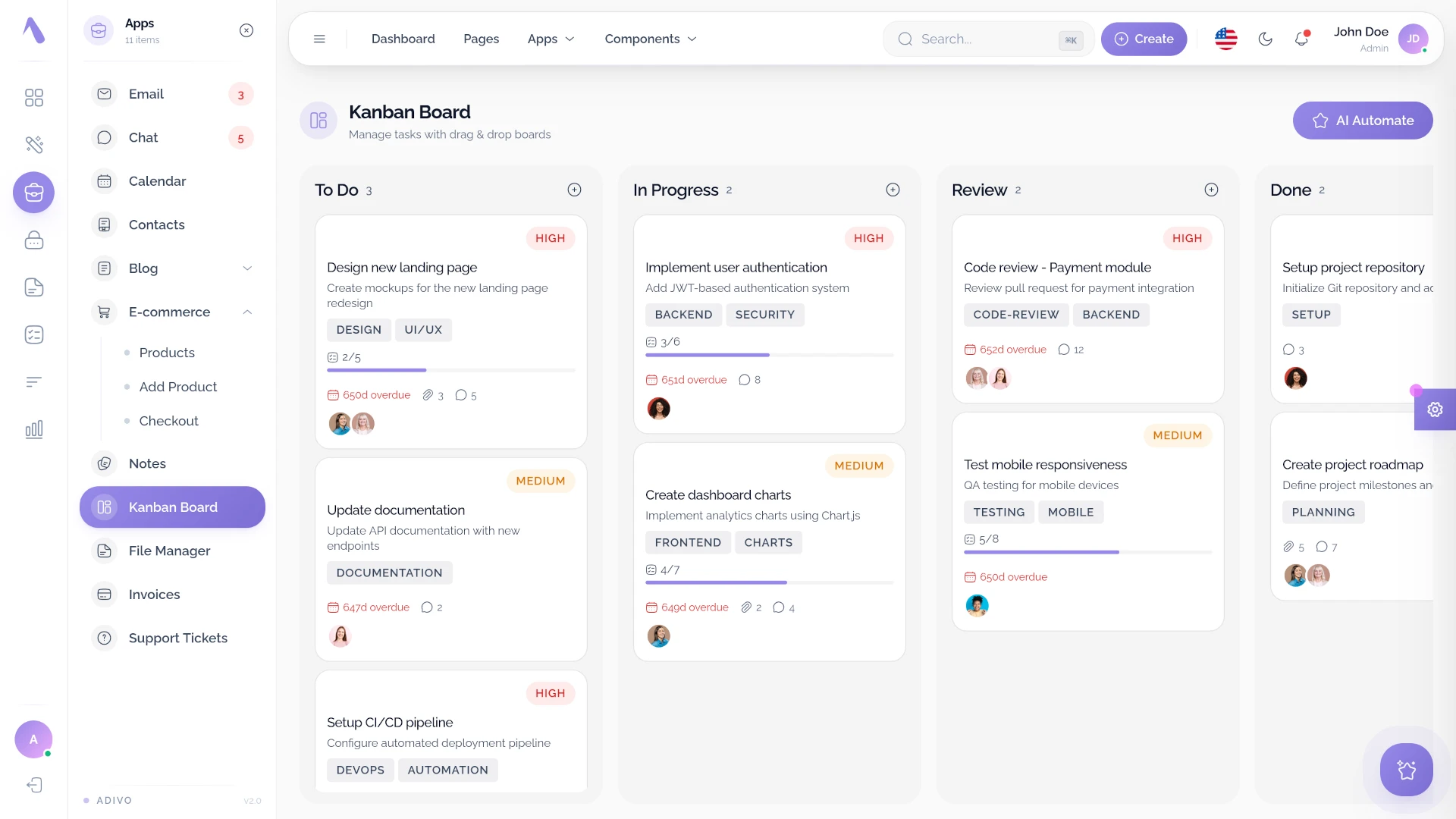Open the document icon in left rail
1456x819 pixels.
click(x=33, y=287)
